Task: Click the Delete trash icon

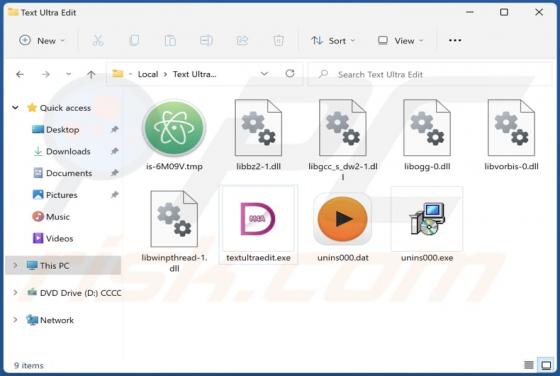Action: (278, 41)
